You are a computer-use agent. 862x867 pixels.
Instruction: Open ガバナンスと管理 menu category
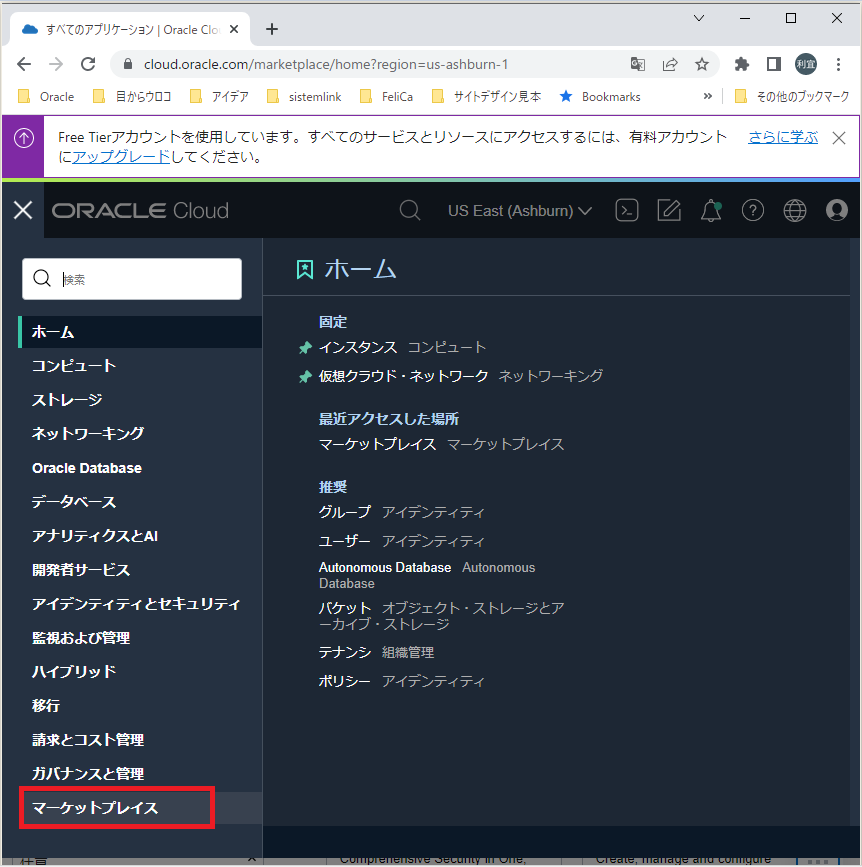click(x=88, y=774)
